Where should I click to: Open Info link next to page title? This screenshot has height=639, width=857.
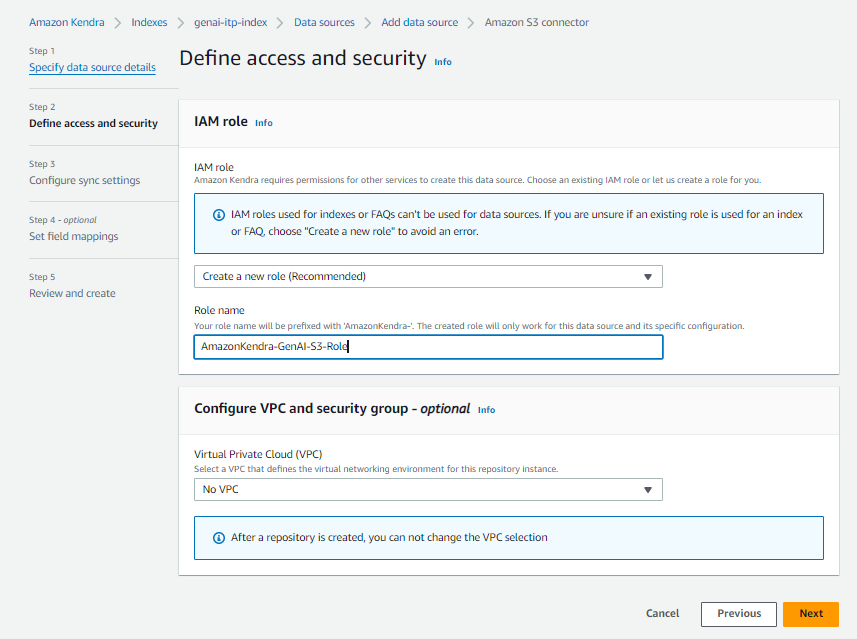(x=442, y=62)
